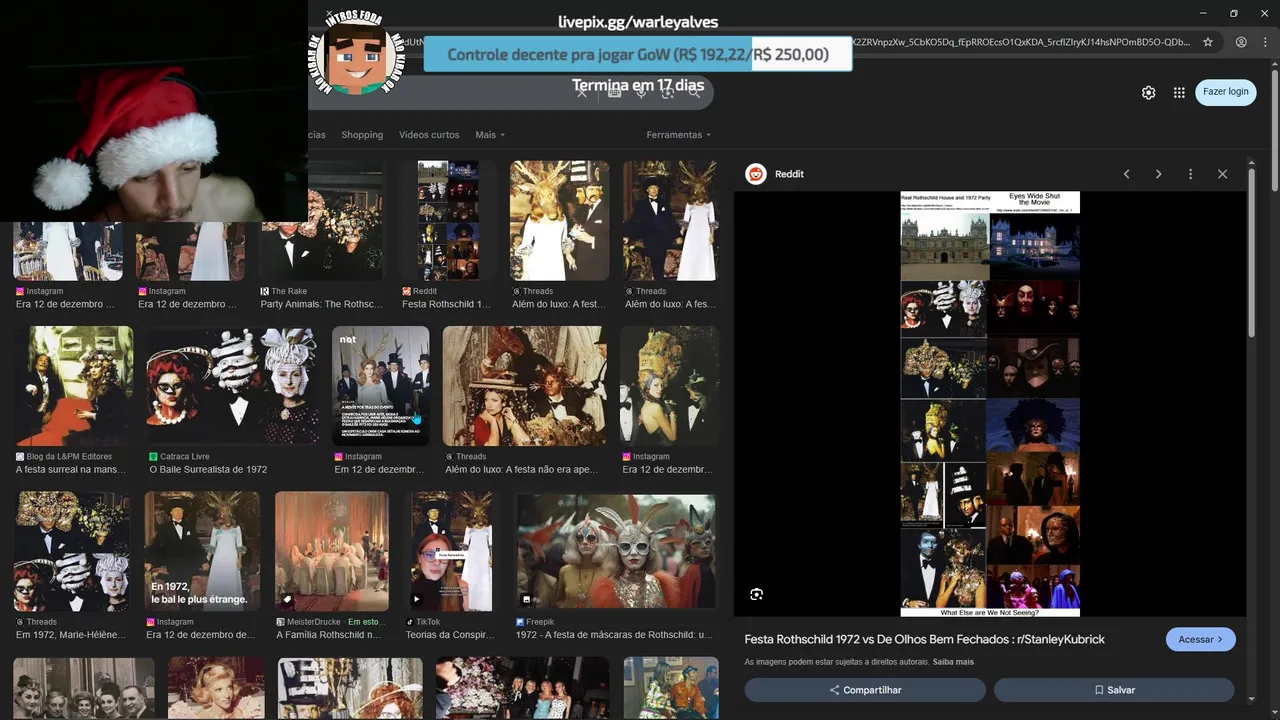Click the Catraca Livre favicon
Viewport: 1280px width, 720px height.
point(154,457)
